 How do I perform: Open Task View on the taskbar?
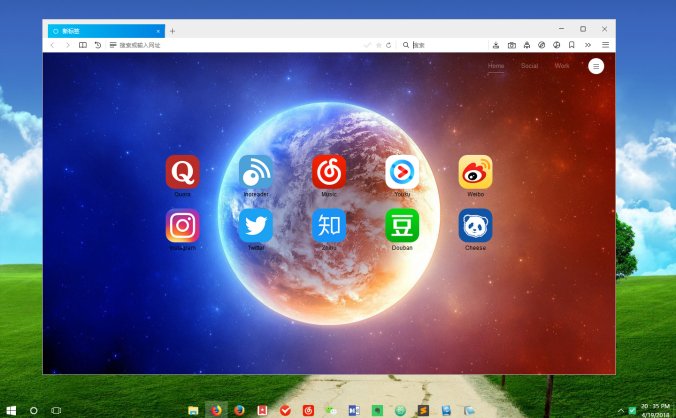pyautogui.click(x=56, y=410)
